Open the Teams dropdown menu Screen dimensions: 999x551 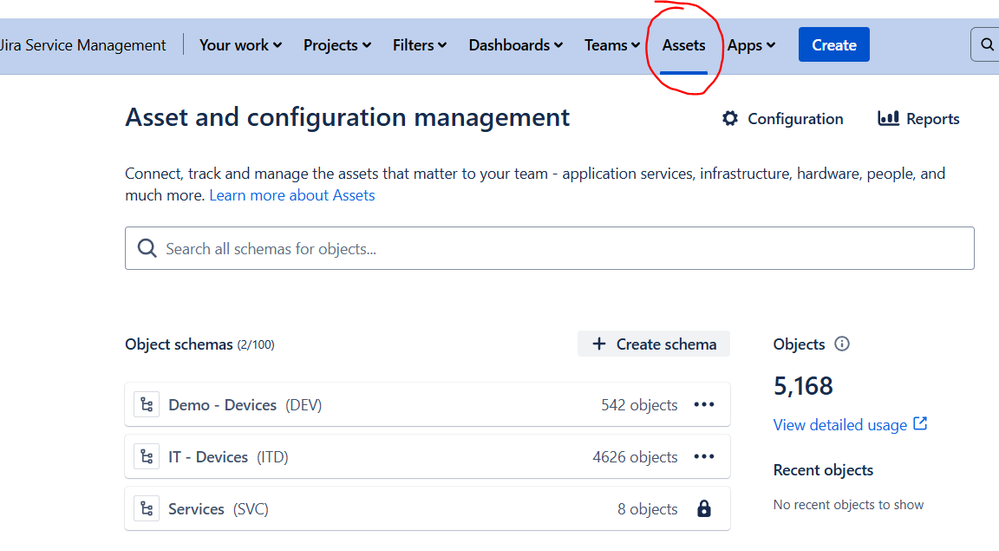point(612,45)
